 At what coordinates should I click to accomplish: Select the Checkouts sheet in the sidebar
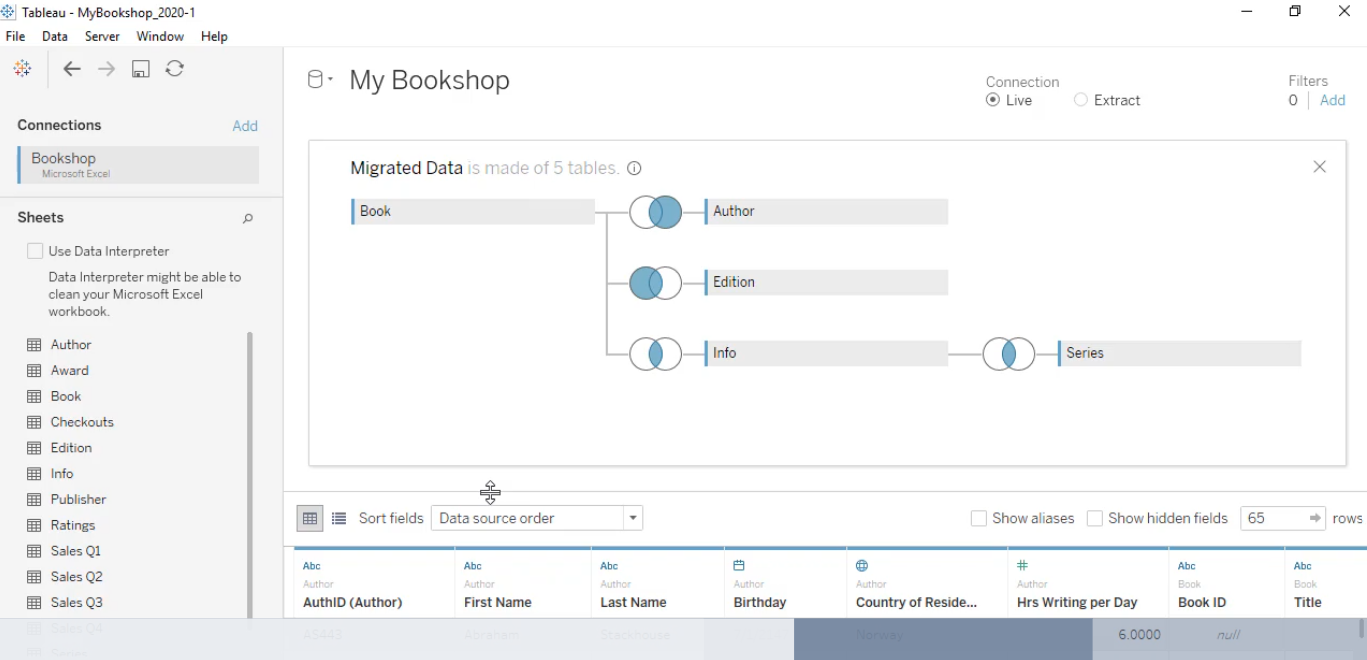[x=81, y=421]
